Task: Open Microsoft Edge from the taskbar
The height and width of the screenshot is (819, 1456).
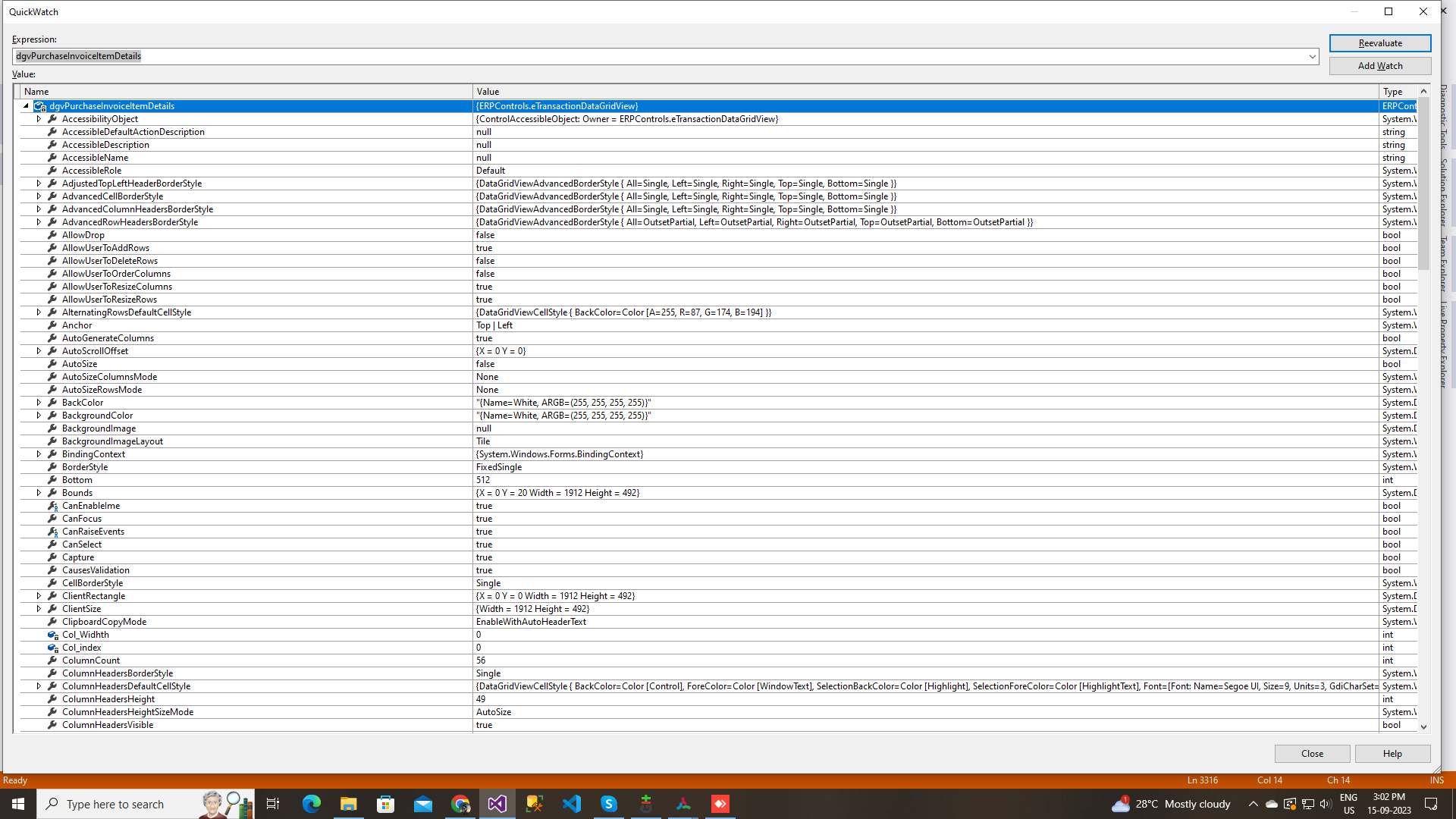Action: point(311,804)
